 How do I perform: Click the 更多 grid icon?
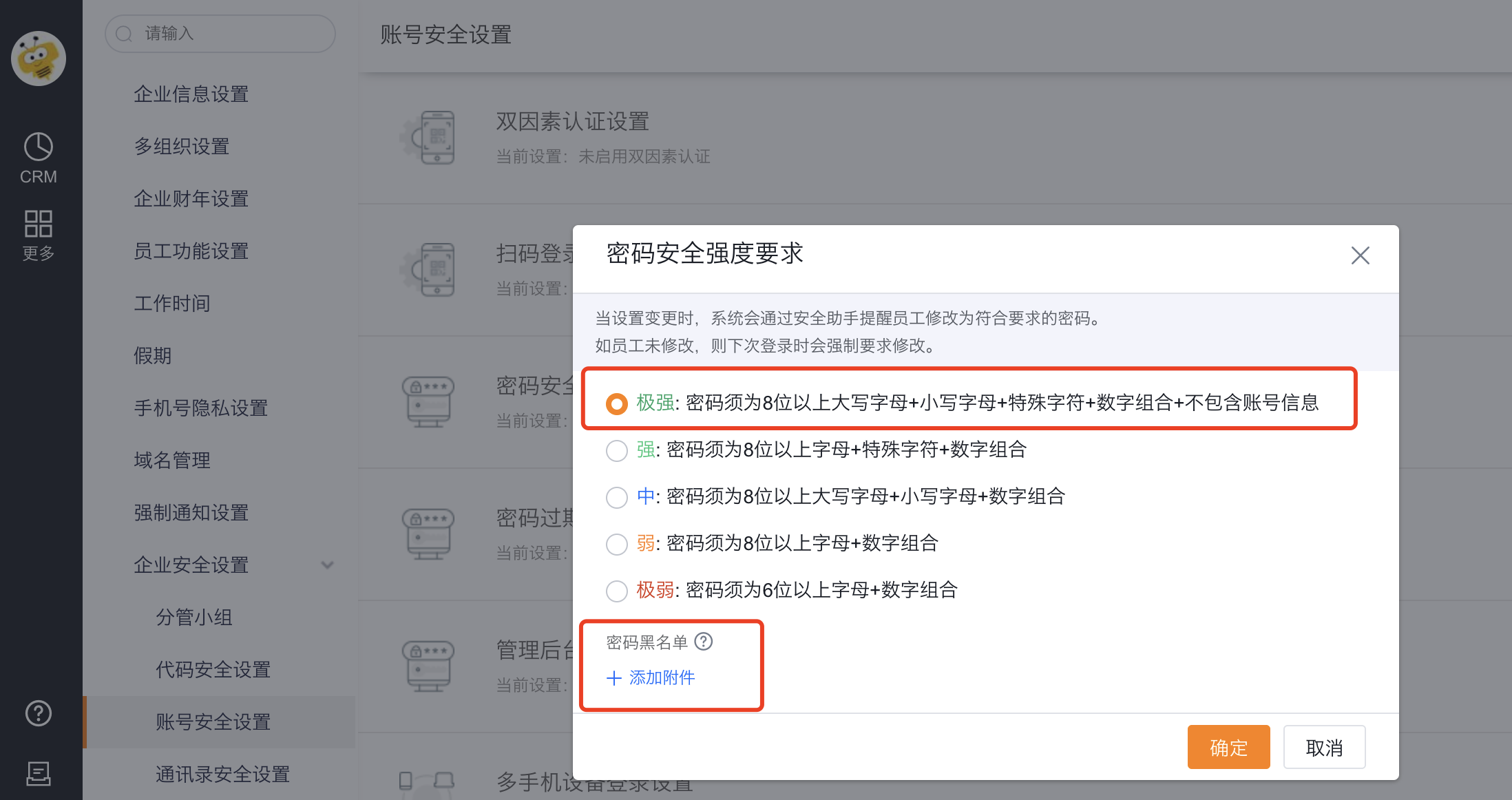pos(39,223)
